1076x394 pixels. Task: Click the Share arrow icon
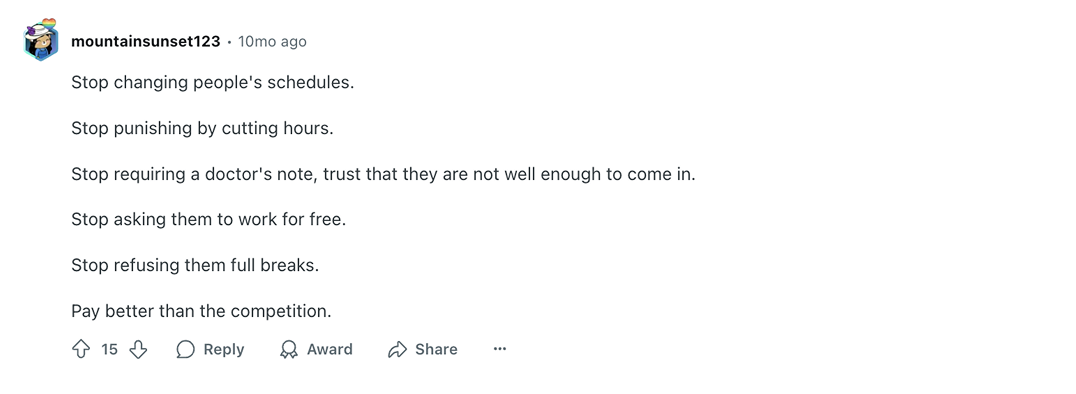397,349
